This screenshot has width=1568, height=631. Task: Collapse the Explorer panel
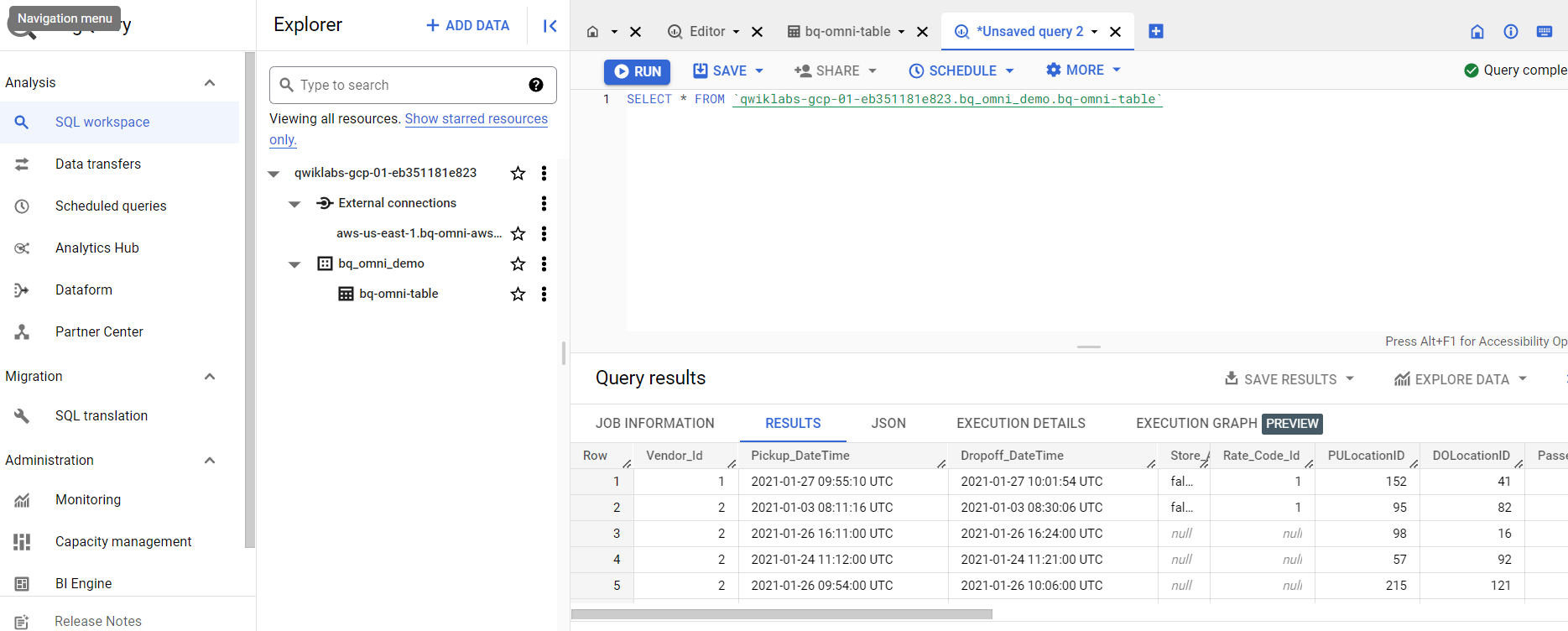550,26
